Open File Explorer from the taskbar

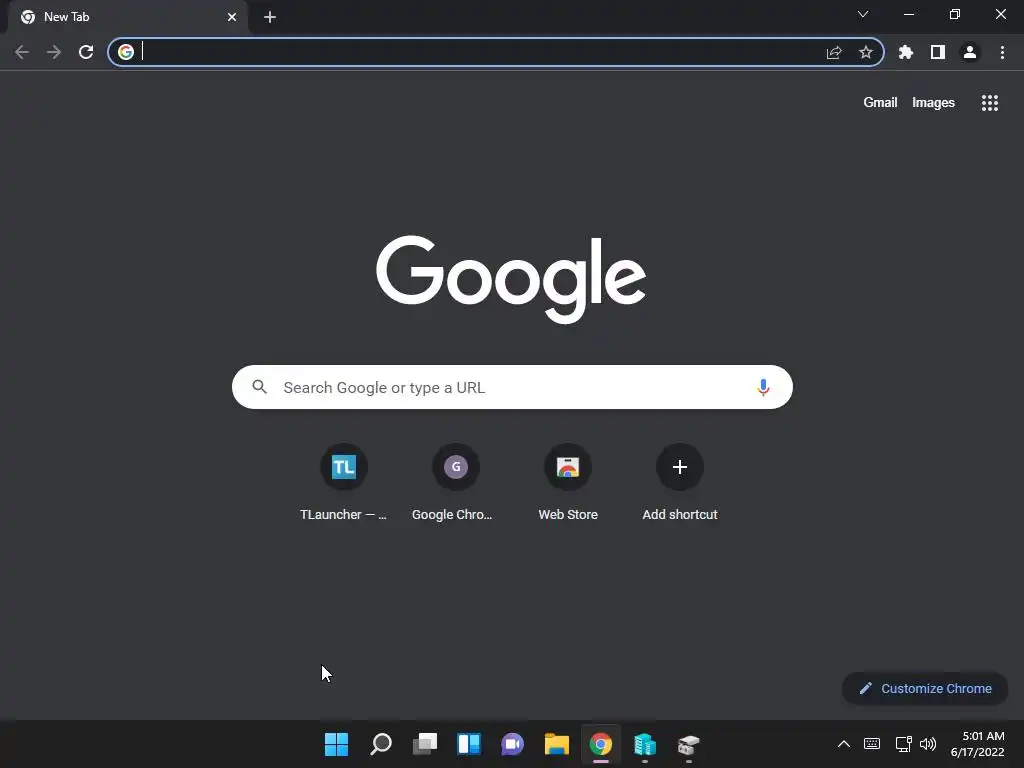pyautogui.click(x=557, y=744)
